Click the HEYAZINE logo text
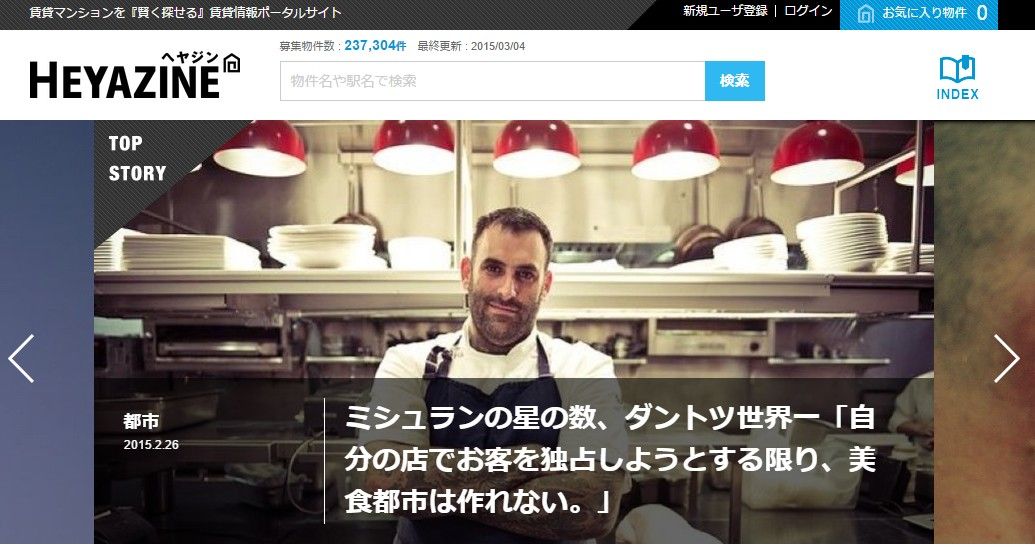 click(124, 81)
